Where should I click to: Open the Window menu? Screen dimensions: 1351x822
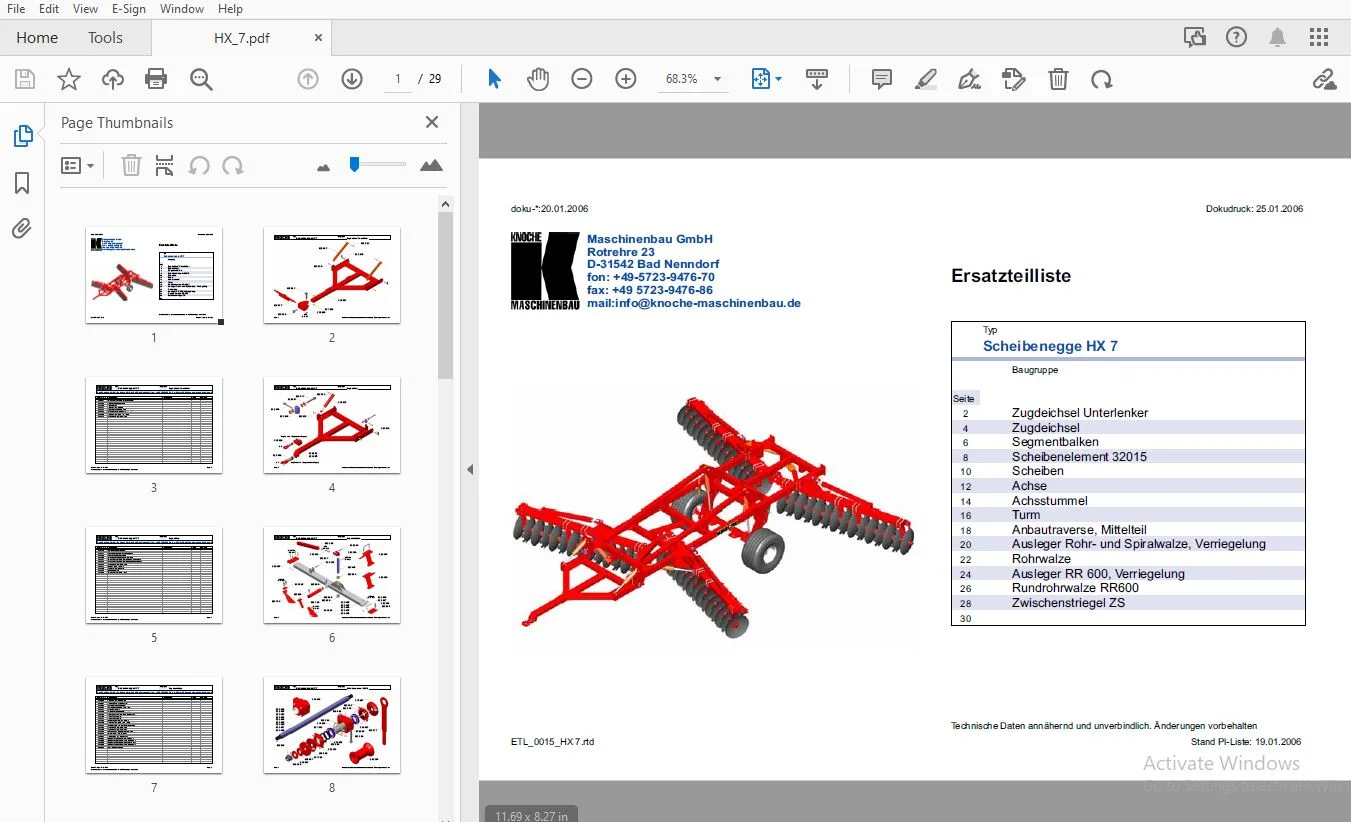182,9
